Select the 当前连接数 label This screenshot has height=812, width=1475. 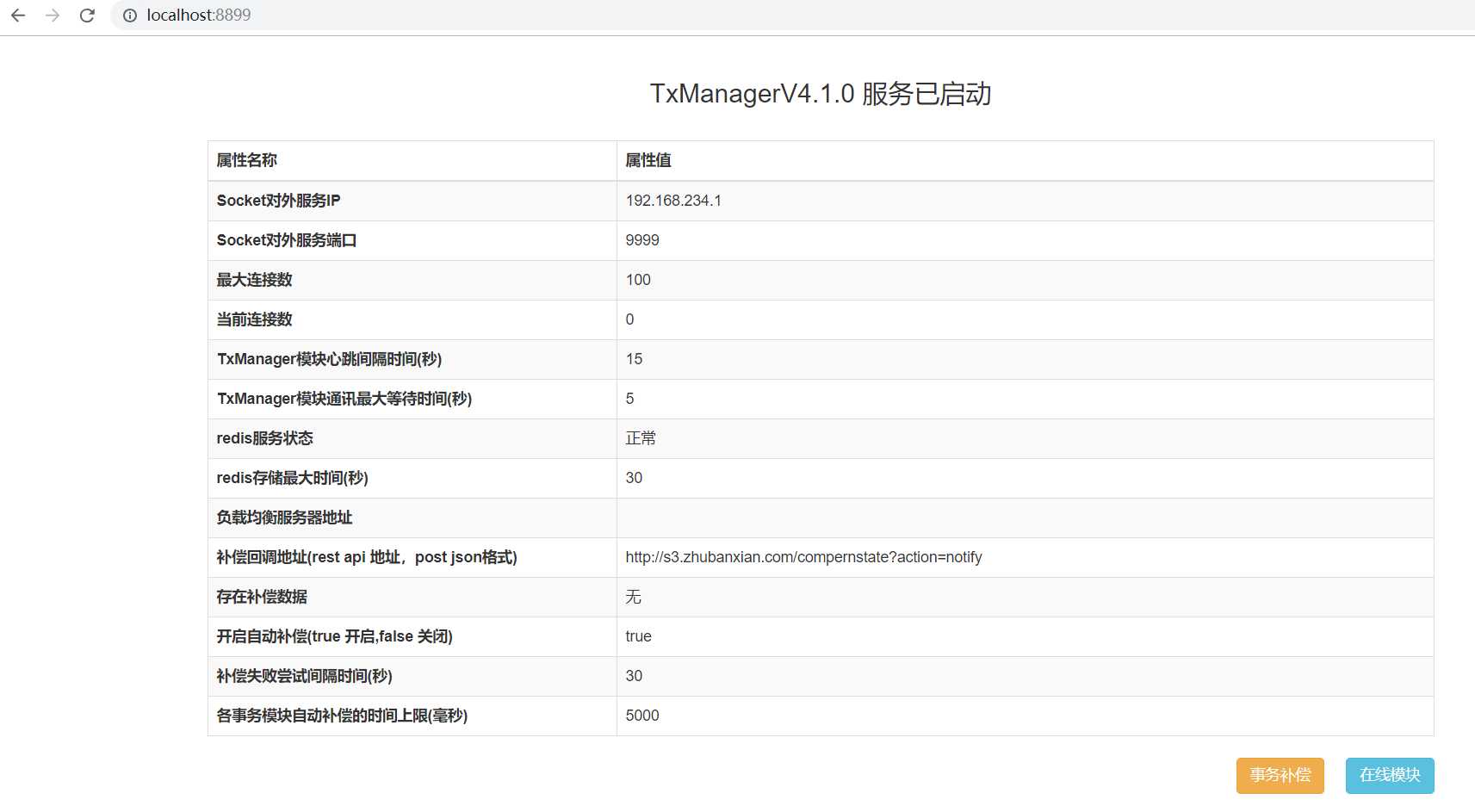coord(254,319)
